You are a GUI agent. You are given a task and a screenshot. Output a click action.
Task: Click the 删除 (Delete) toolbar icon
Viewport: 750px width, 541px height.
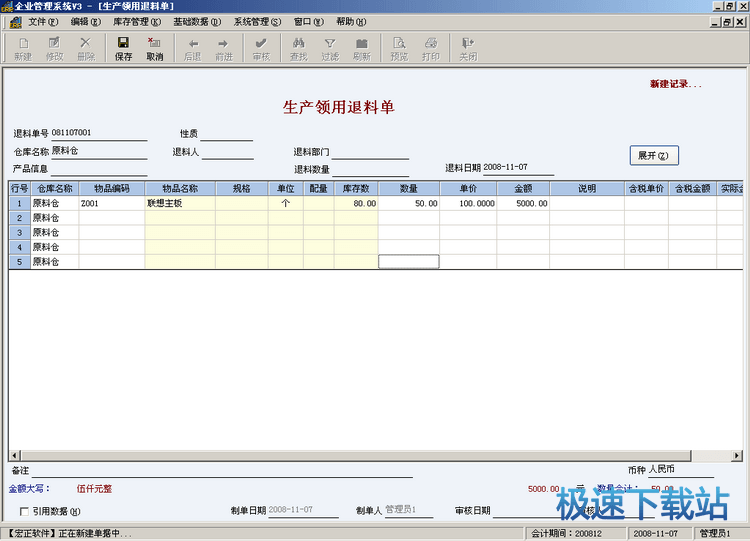click(86, 48)
